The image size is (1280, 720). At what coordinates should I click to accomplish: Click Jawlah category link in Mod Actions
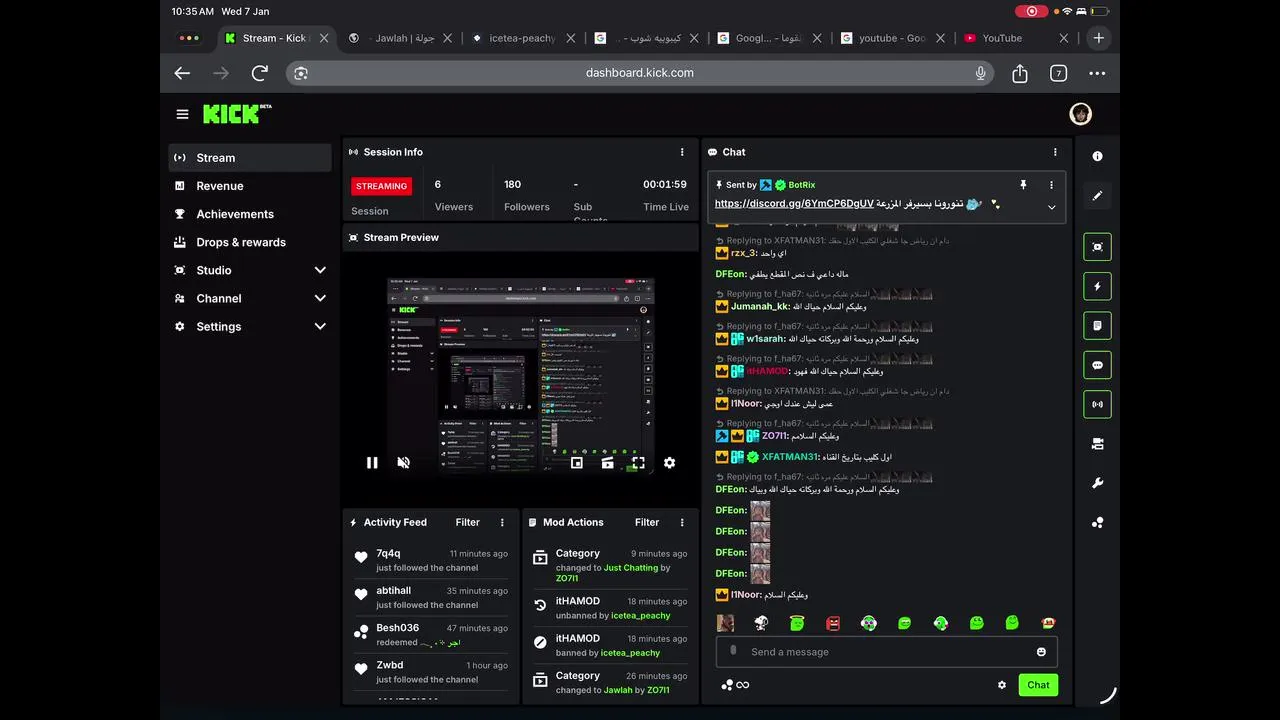click(618, 690)
